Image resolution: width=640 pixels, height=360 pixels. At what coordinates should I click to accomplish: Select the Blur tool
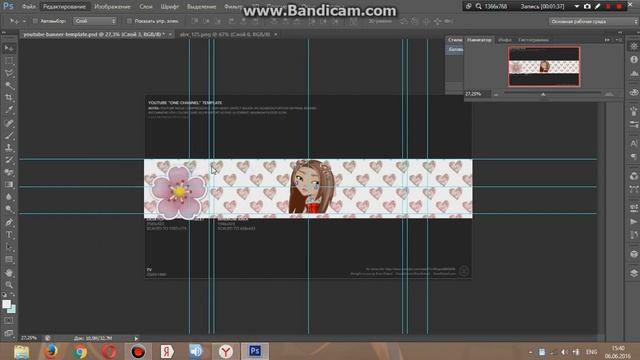9,197
